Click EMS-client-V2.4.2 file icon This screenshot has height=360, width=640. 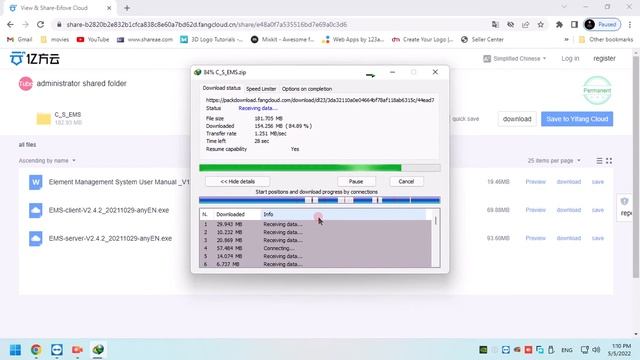tap(36, 210)
